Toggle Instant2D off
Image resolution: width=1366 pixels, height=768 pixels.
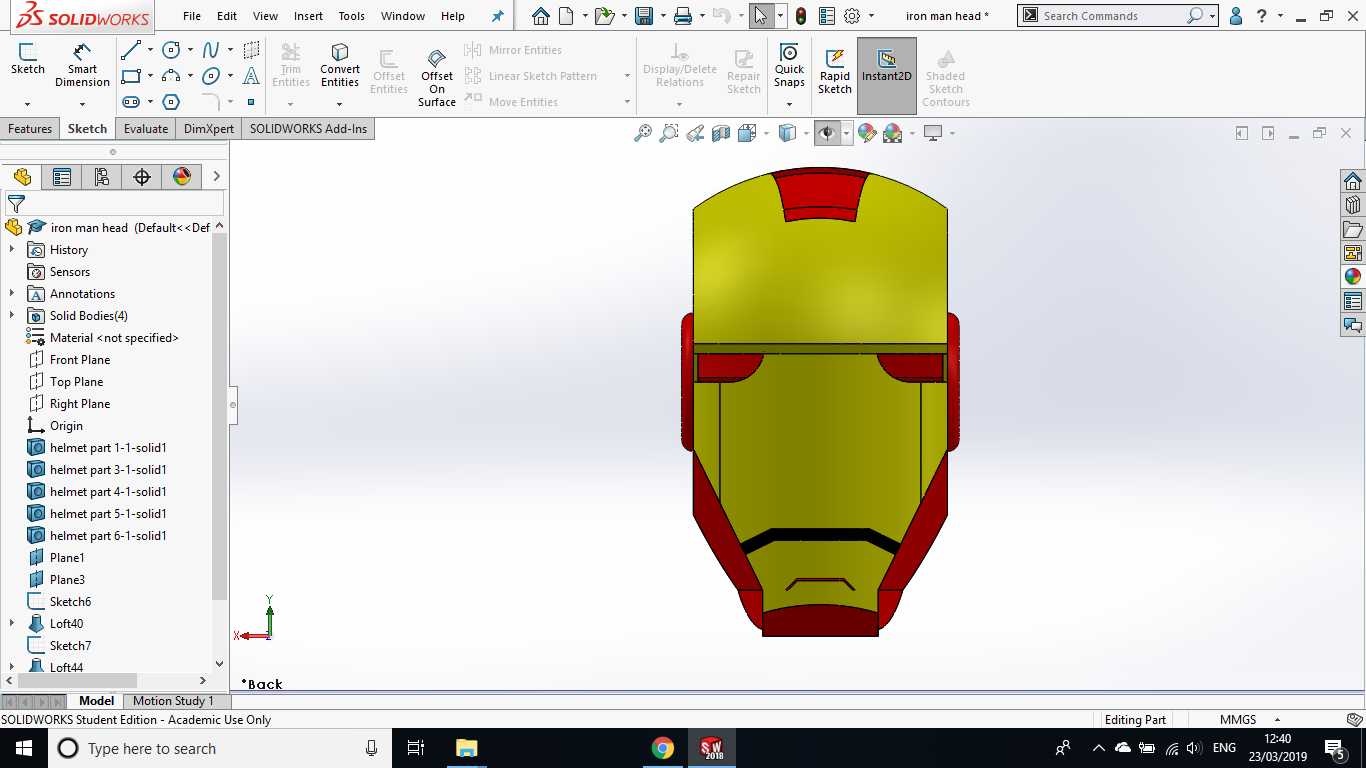pos(887,75)
